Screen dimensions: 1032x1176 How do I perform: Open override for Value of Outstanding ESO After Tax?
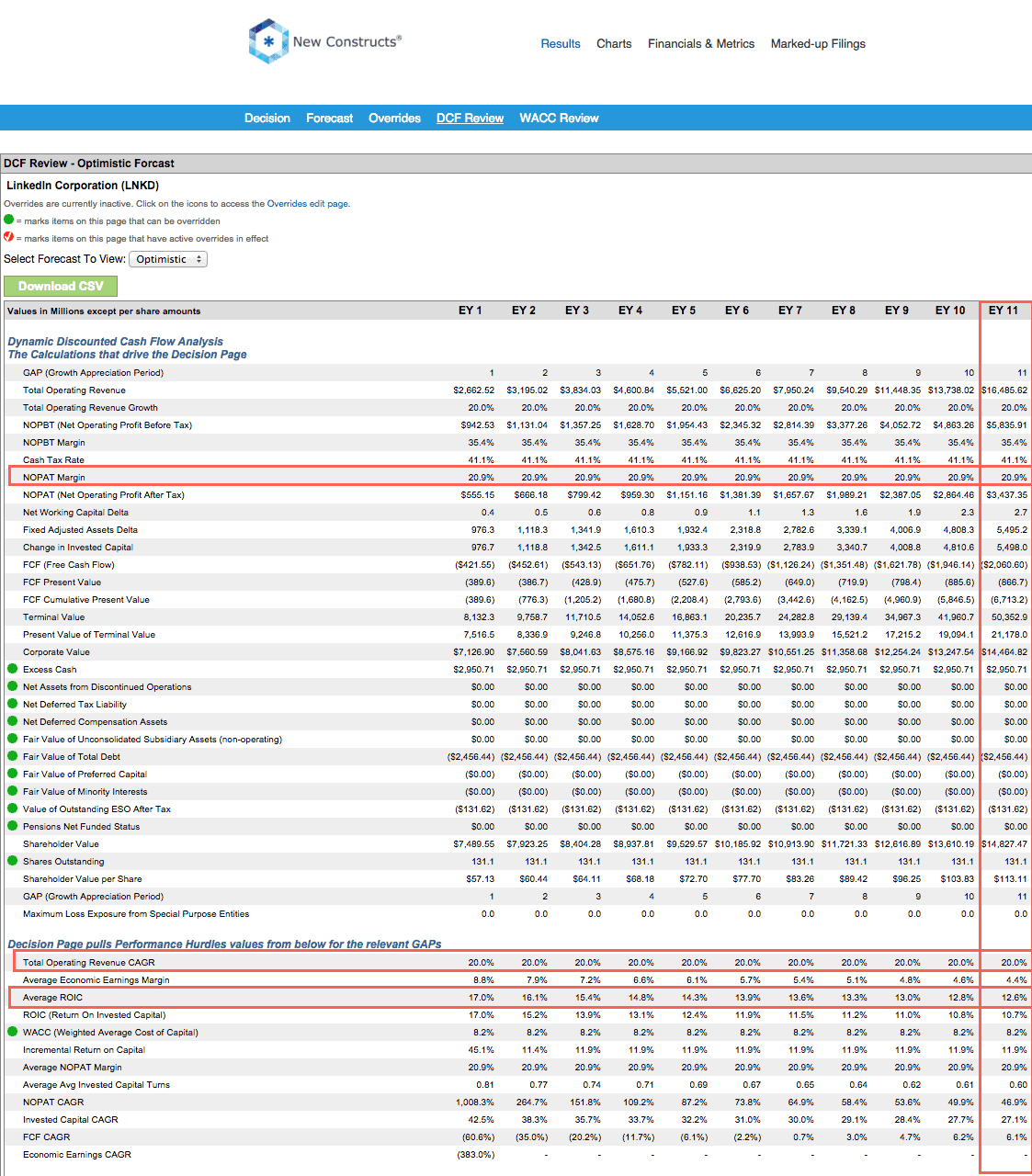(x=13, y=808)
